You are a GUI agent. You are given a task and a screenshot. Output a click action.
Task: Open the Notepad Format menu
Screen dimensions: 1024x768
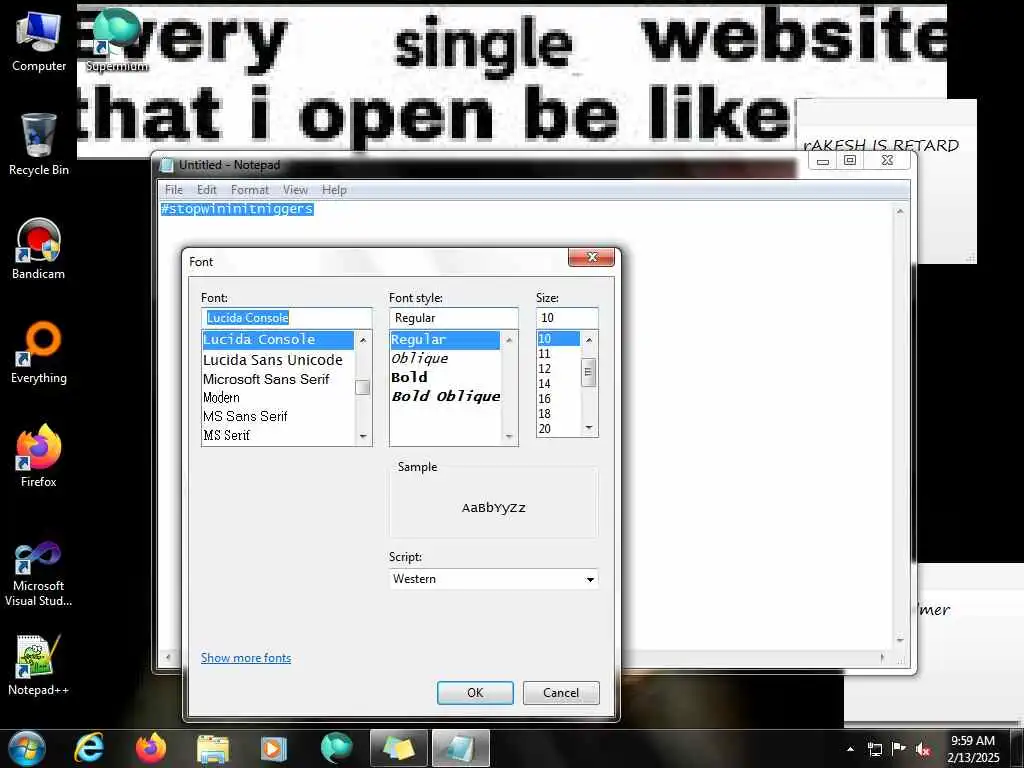(249, 189)
